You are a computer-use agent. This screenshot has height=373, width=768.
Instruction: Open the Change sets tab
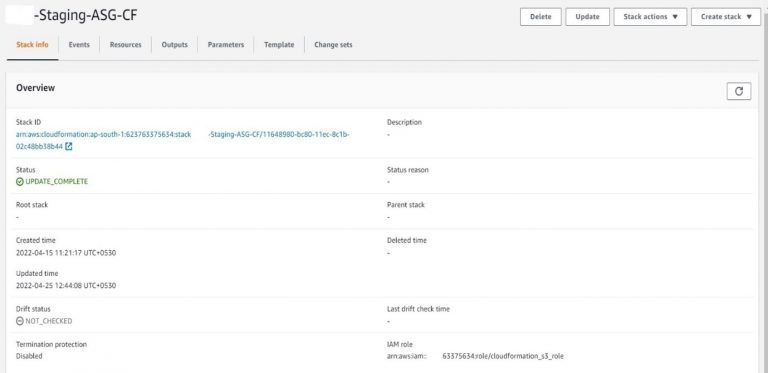tap(333, 45)
